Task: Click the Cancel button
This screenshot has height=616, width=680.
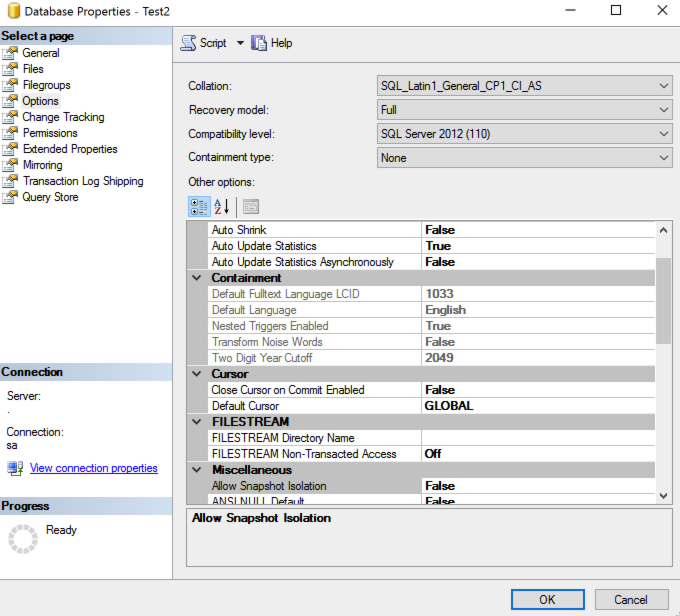Action: (x=631, y=600)
